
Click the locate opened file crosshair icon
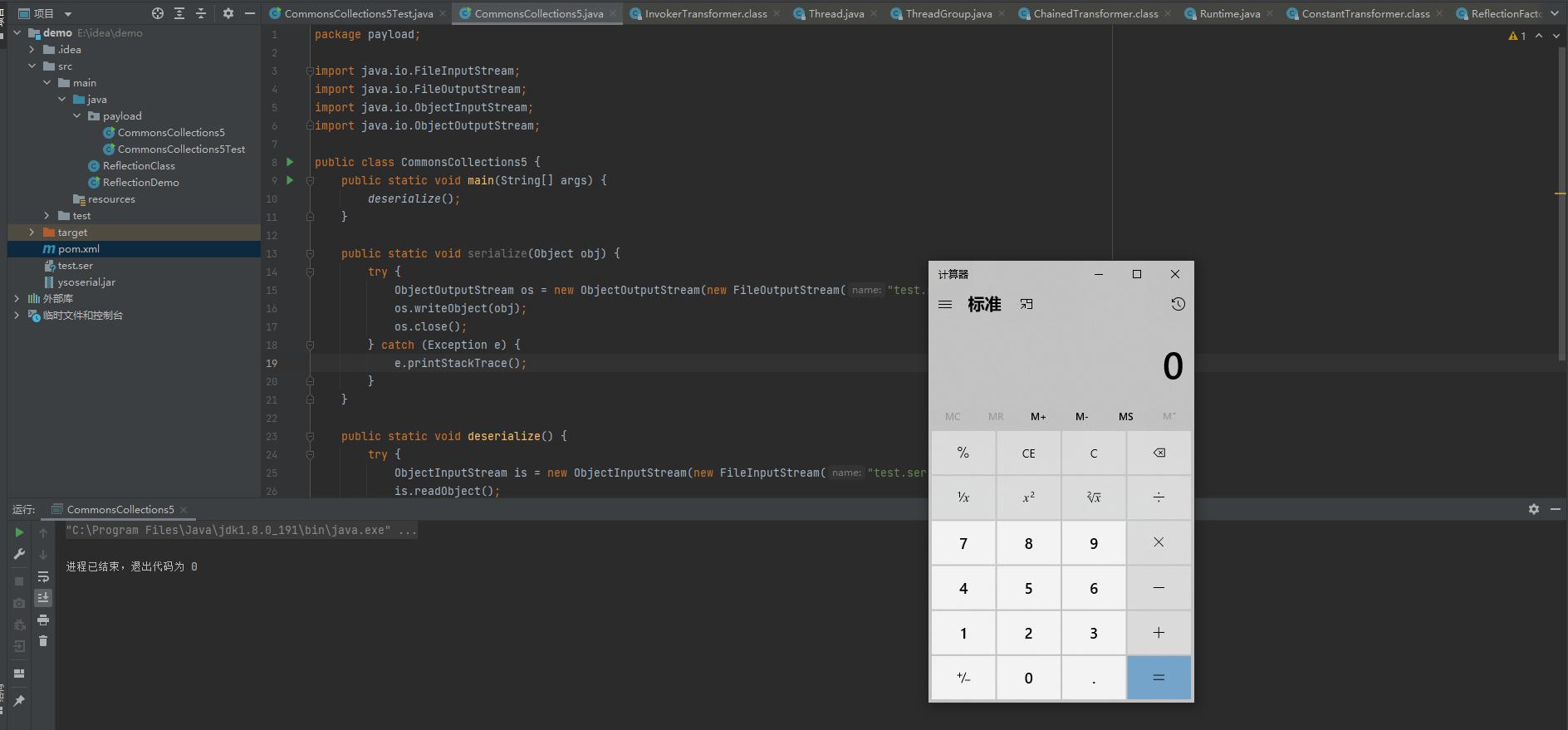(158, 13)
